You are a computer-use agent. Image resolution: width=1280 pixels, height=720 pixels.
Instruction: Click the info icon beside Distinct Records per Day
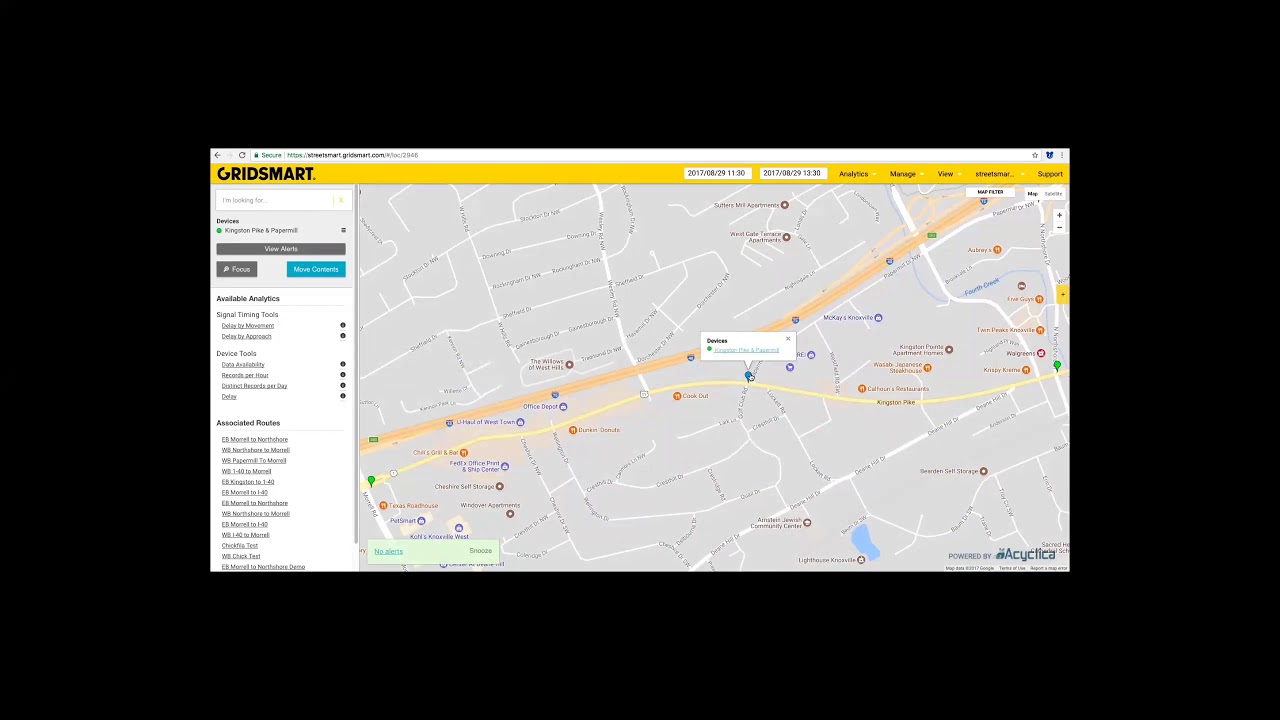[x=342, y=385]
